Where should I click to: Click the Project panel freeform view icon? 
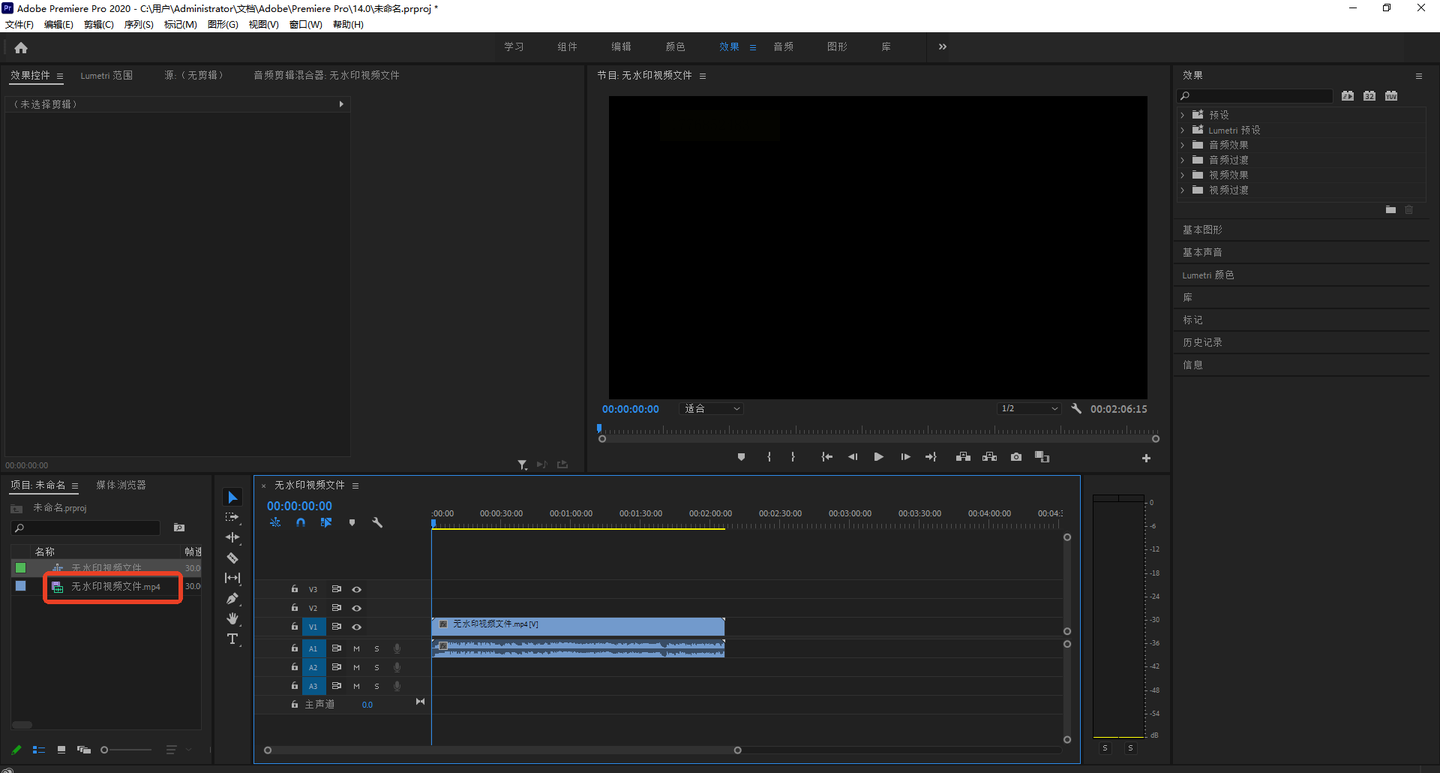tap(84, 749)
